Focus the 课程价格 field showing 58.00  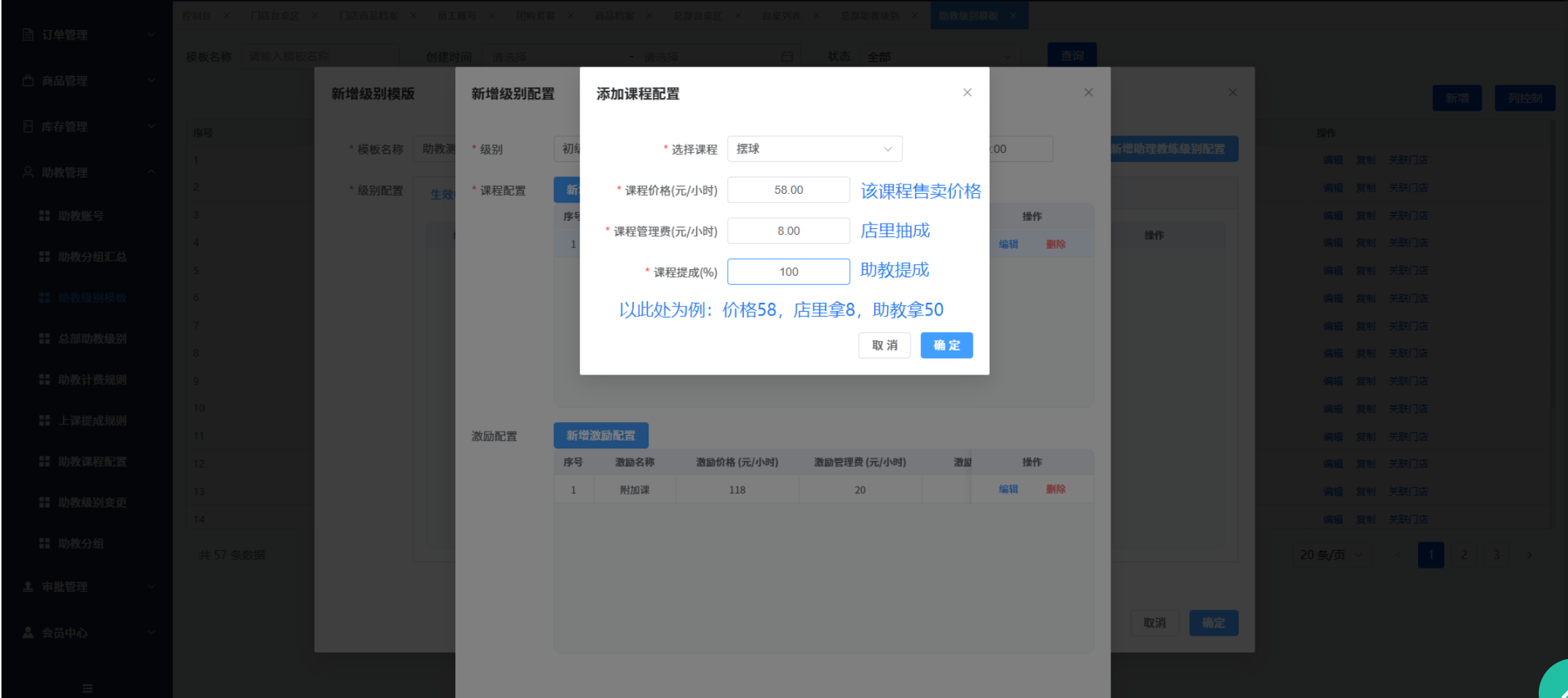pos(788,189)
